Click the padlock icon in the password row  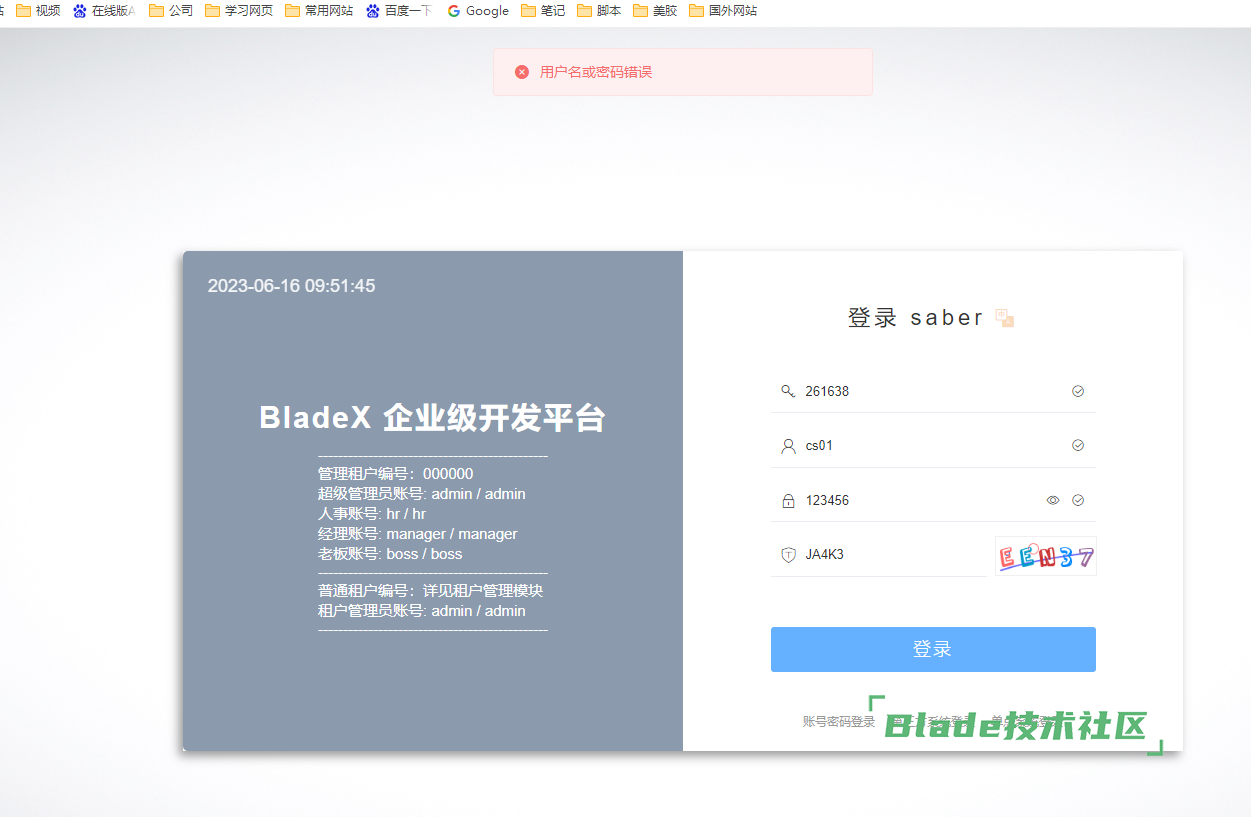click(x=788, y=500)
